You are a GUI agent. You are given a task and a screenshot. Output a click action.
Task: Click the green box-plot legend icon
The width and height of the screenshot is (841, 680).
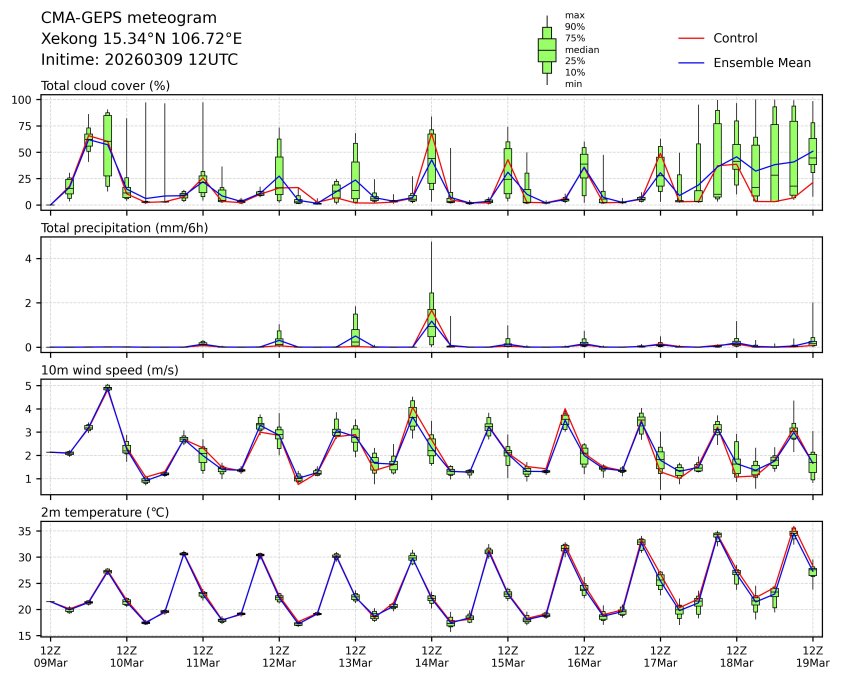pos(546,49)
